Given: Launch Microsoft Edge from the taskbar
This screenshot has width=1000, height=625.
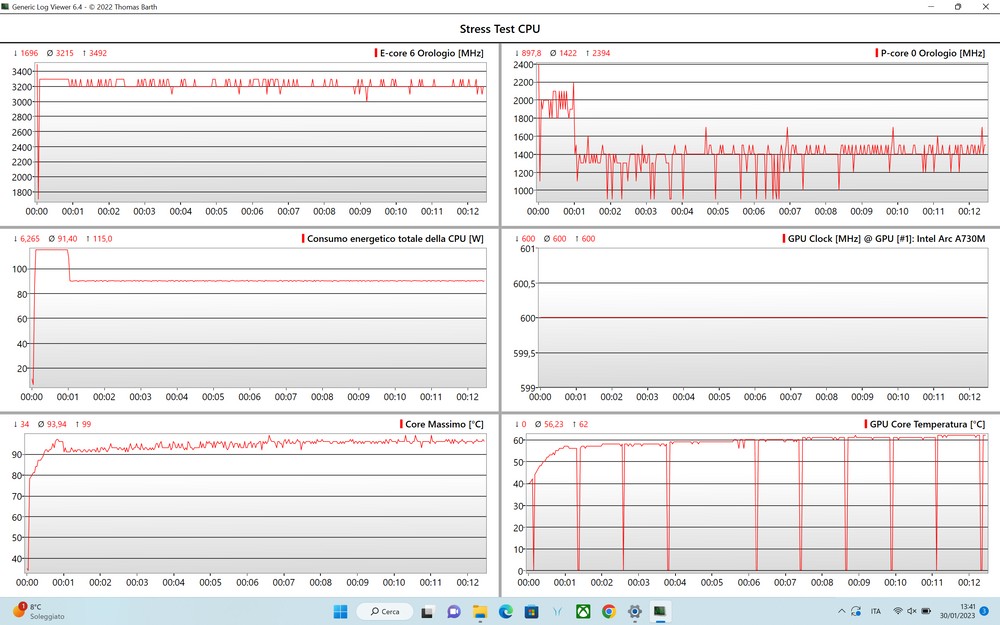Looking at the screenshot, I should 505,611.
